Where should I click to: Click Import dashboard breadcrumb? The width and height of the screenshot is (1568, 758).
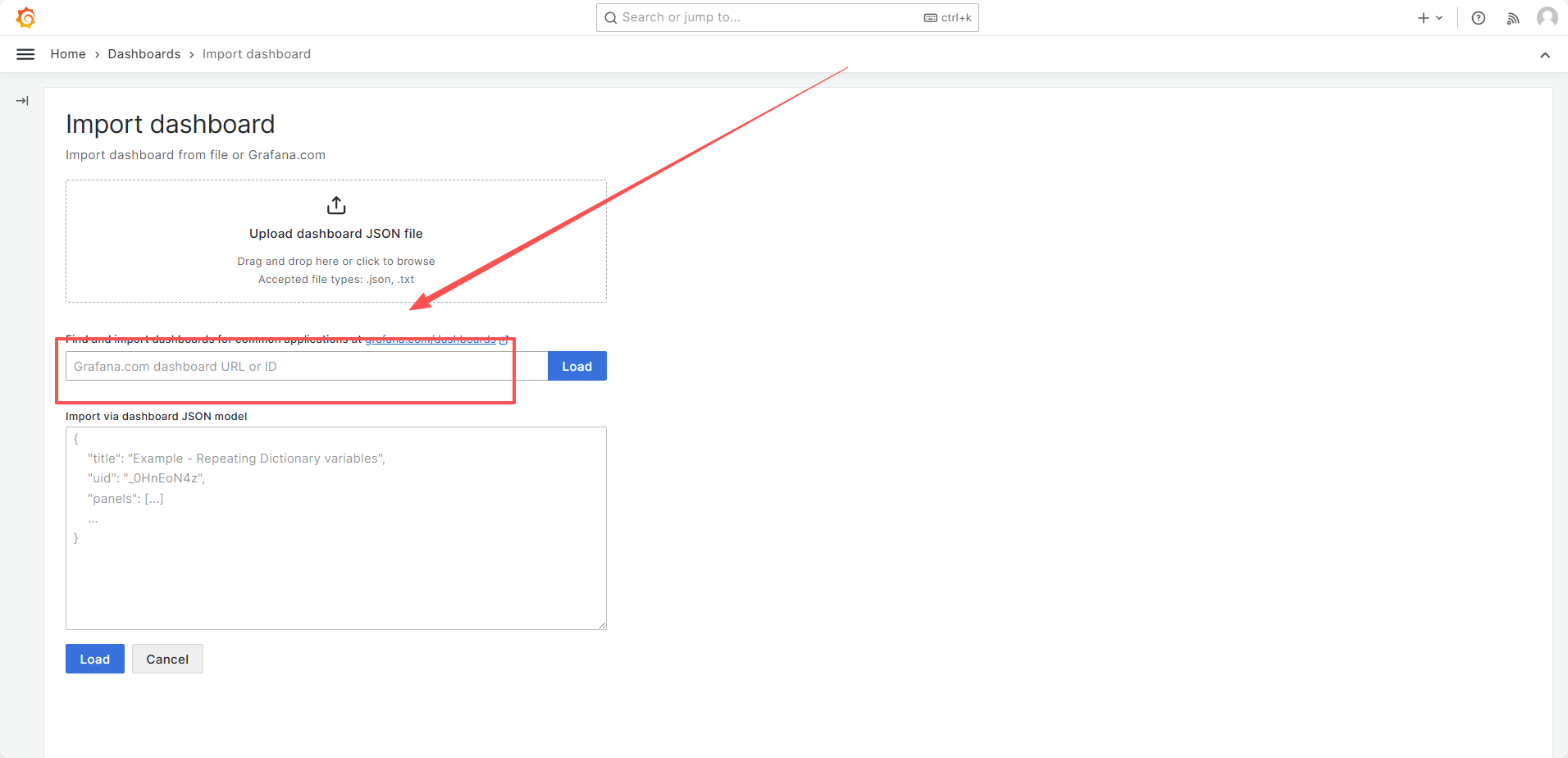tap(257, 54)
